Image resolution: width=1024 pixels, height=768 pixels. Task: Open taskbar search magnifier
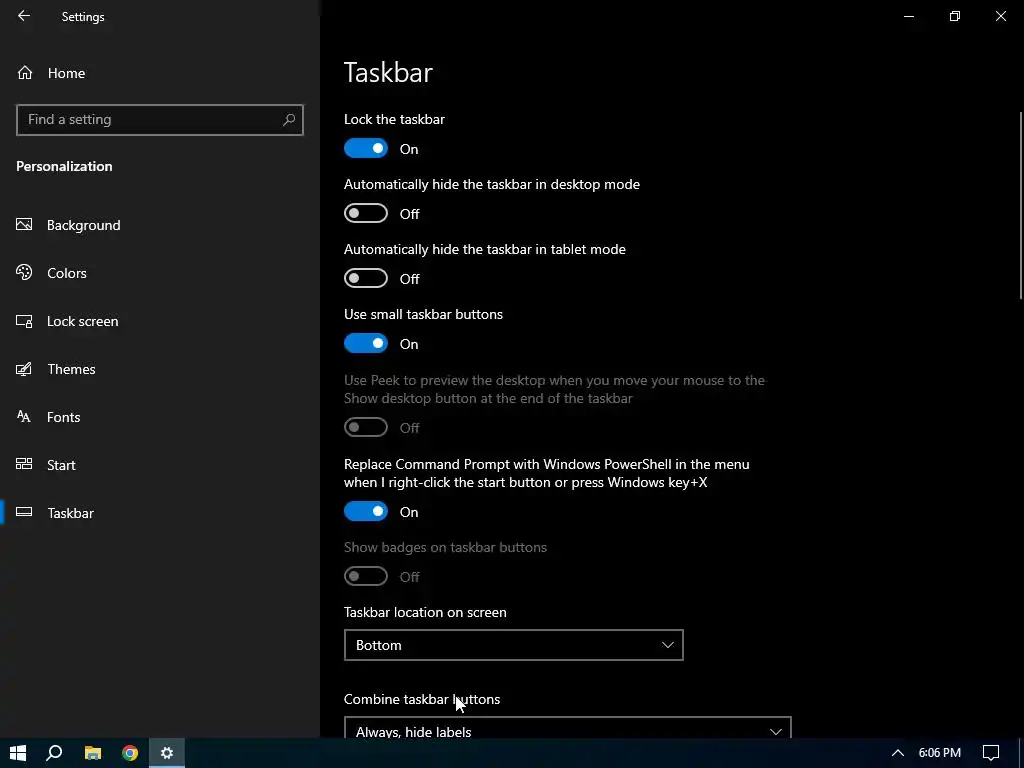(54, 753)
